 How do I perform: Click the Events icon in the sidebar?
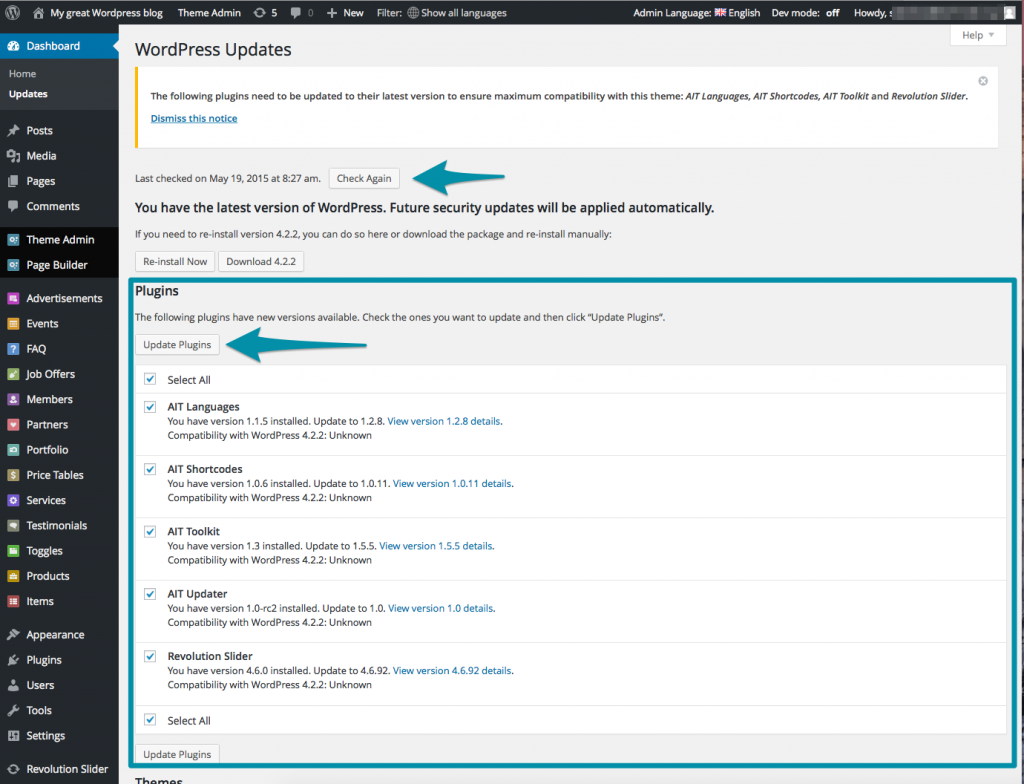pos(13,323)
